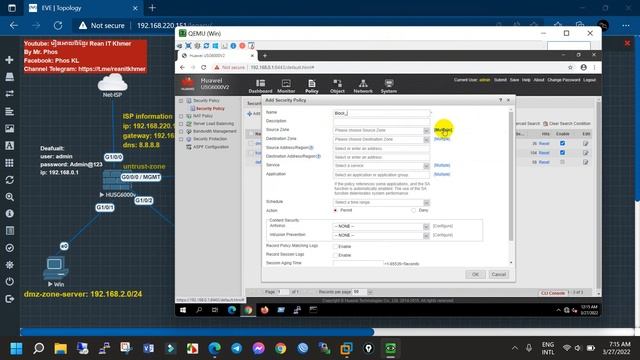Open the text objects icon in EVE sidebar
The height and width of the screenshot is (360, 640).
[9, 145]
